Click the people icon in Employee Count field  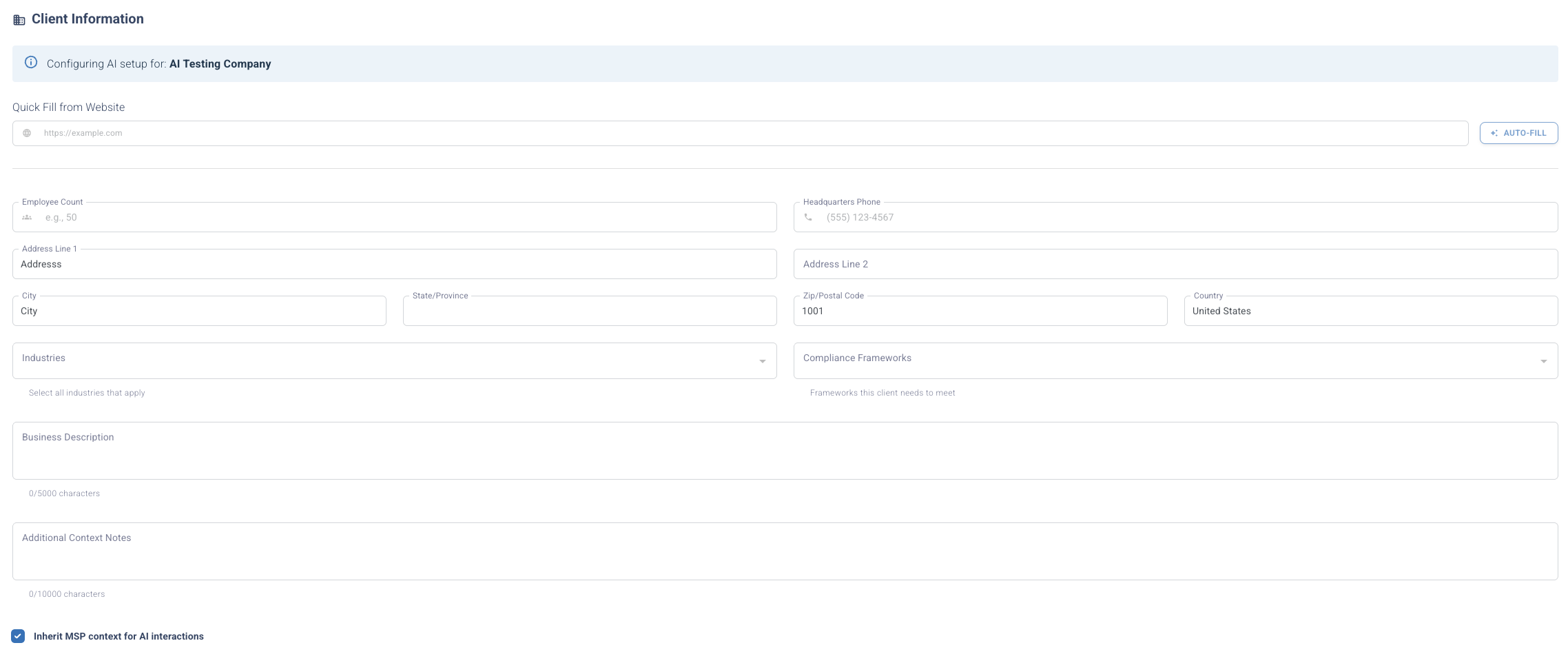point(27,217)
